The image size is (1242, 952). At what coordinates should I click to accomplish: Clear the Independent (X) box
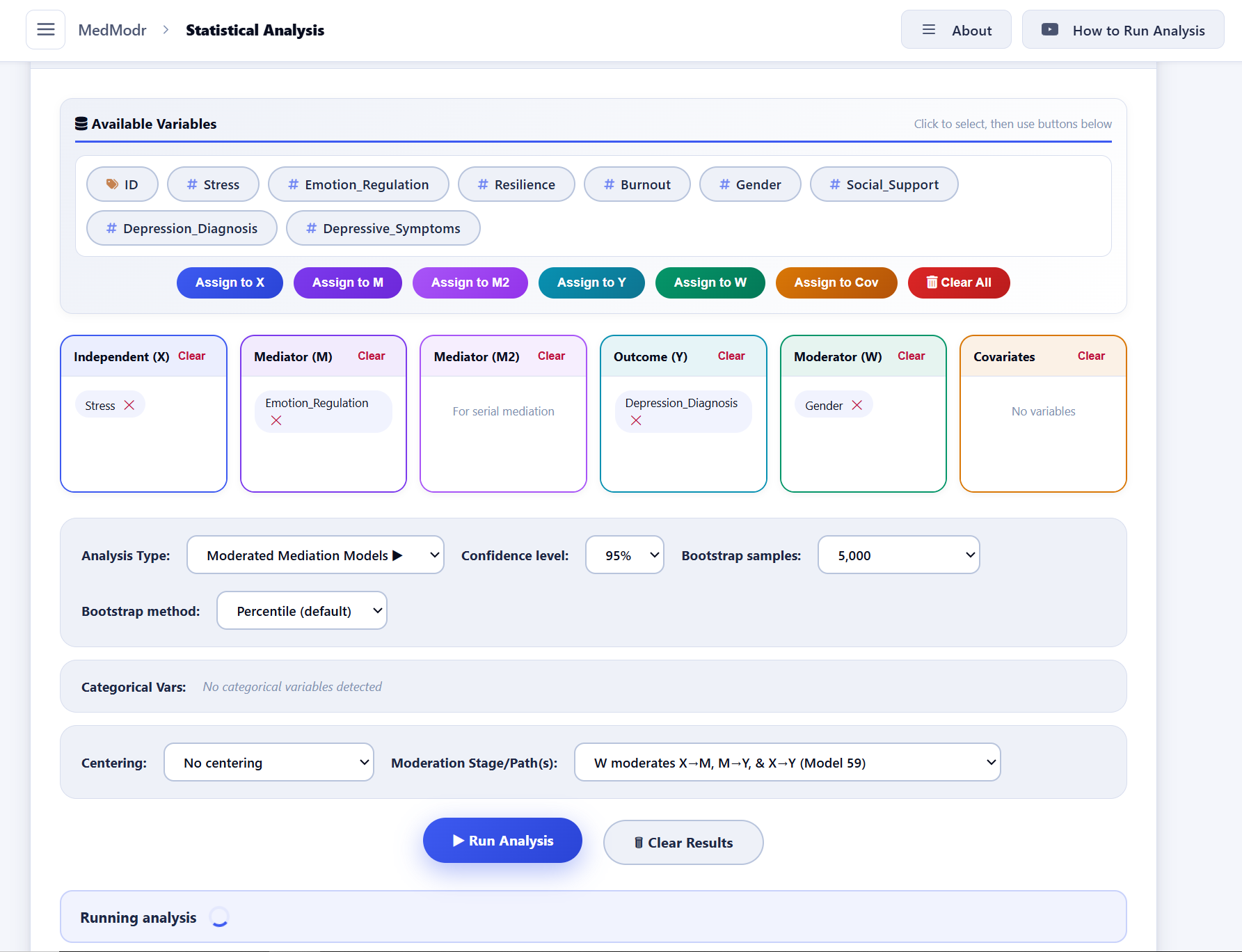click(191, 356)
